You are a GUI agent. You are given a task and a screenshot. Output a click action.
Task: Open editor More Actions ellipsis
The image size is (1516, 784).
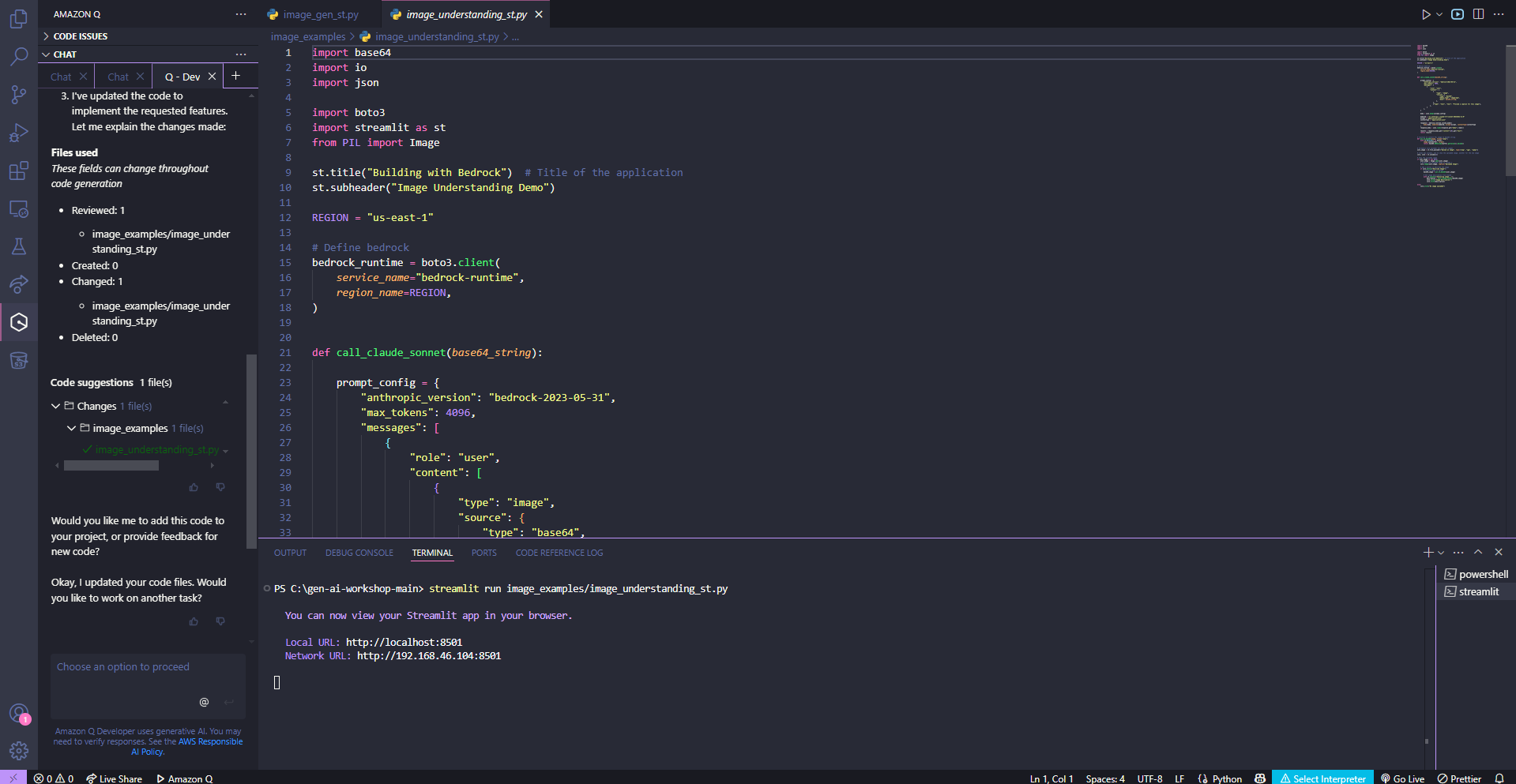tap(1499, 14)
